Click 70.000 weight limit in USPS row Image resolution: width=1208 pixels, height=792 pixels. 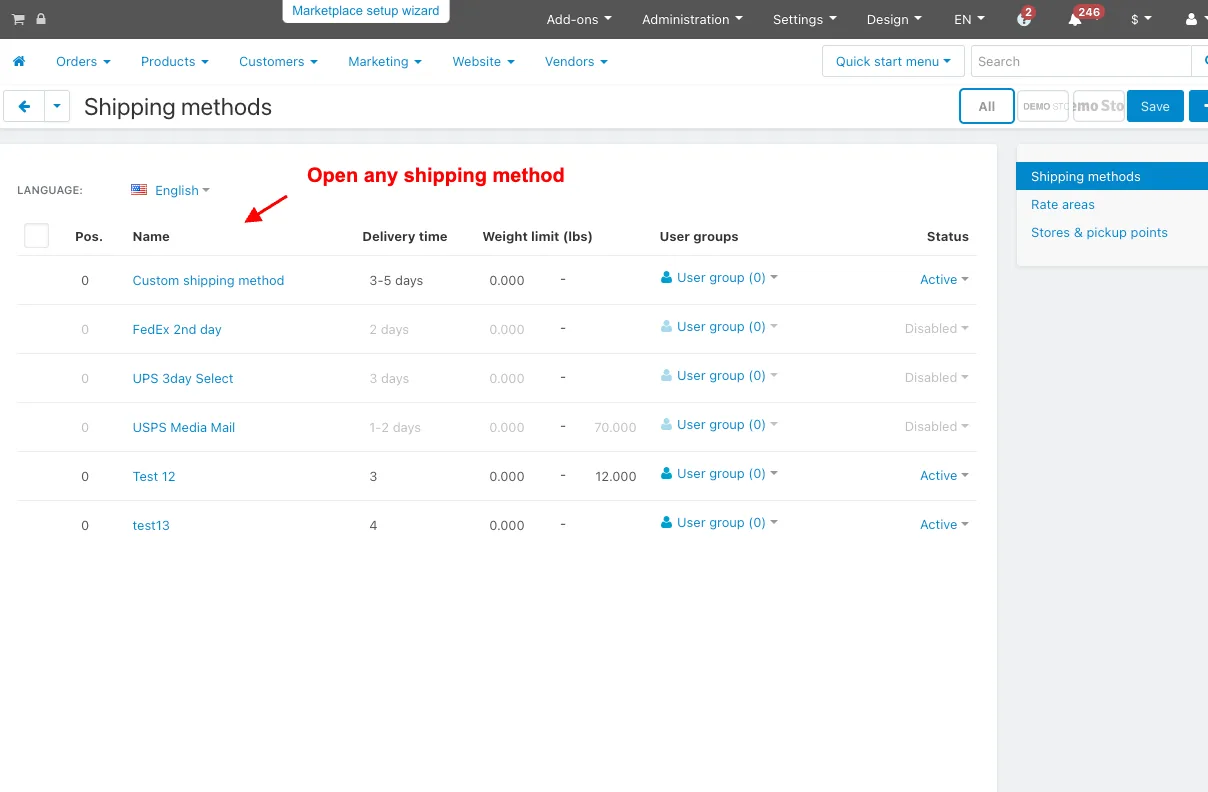click(x=615, y=427)
